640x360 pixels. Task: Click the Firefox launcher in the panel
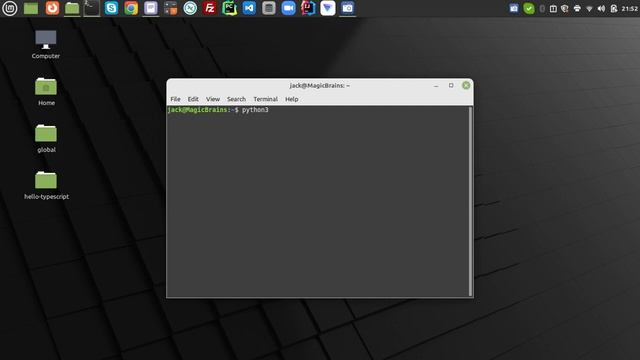52,8
